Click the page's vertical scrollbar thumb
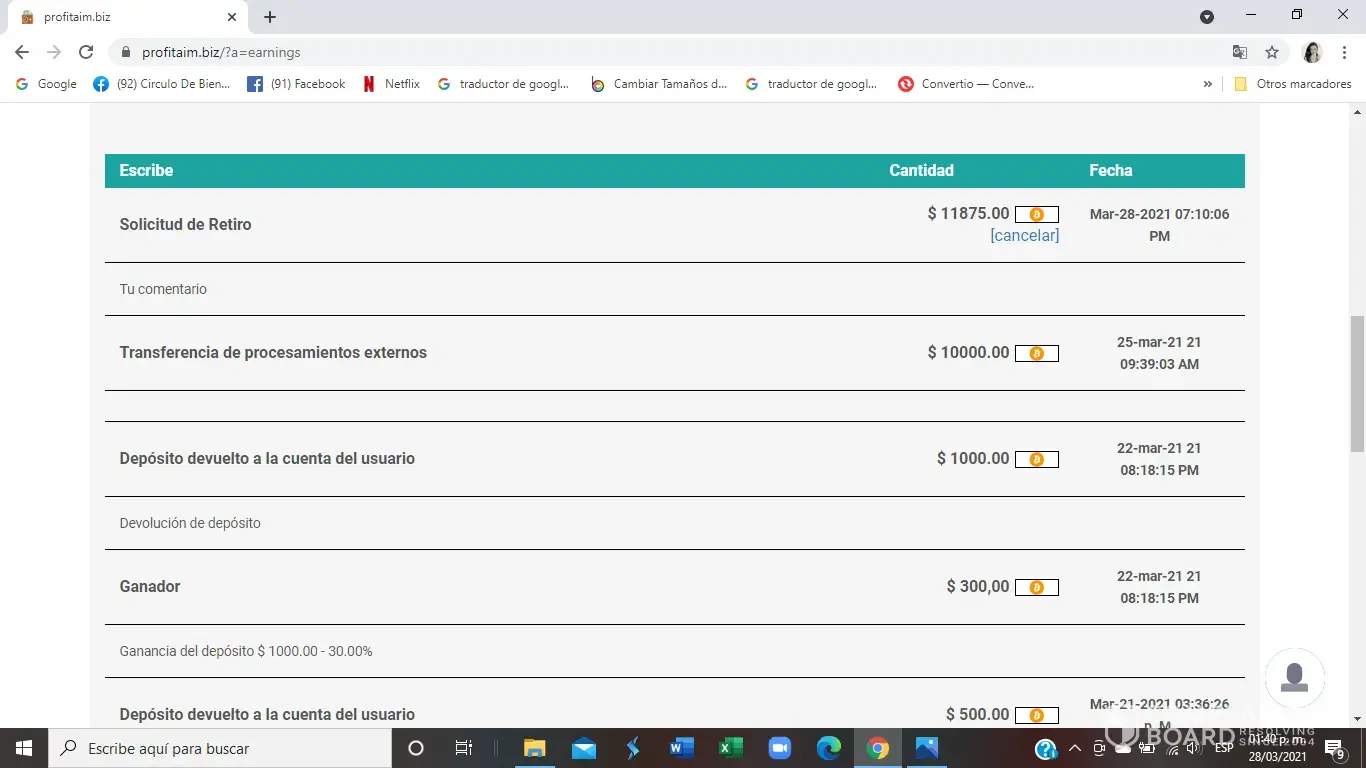 coord(1357,384)
